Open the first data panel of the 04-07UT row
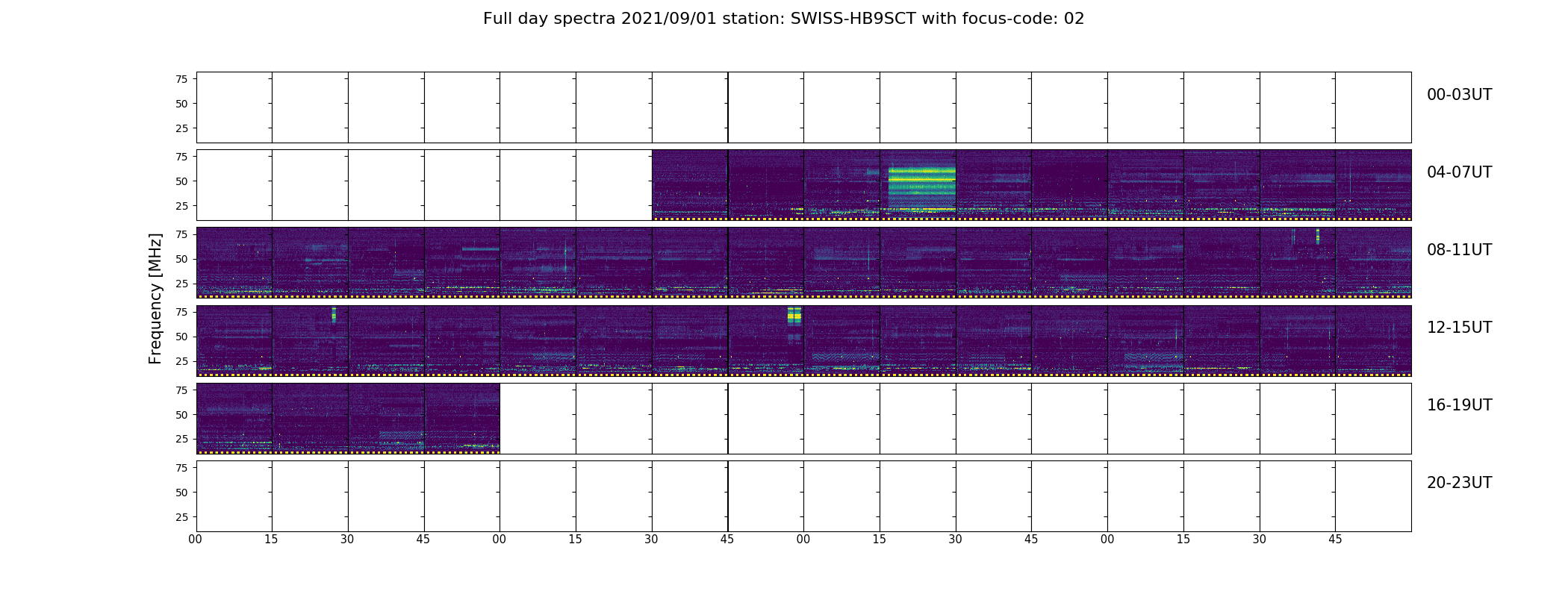 coord(690,185)
